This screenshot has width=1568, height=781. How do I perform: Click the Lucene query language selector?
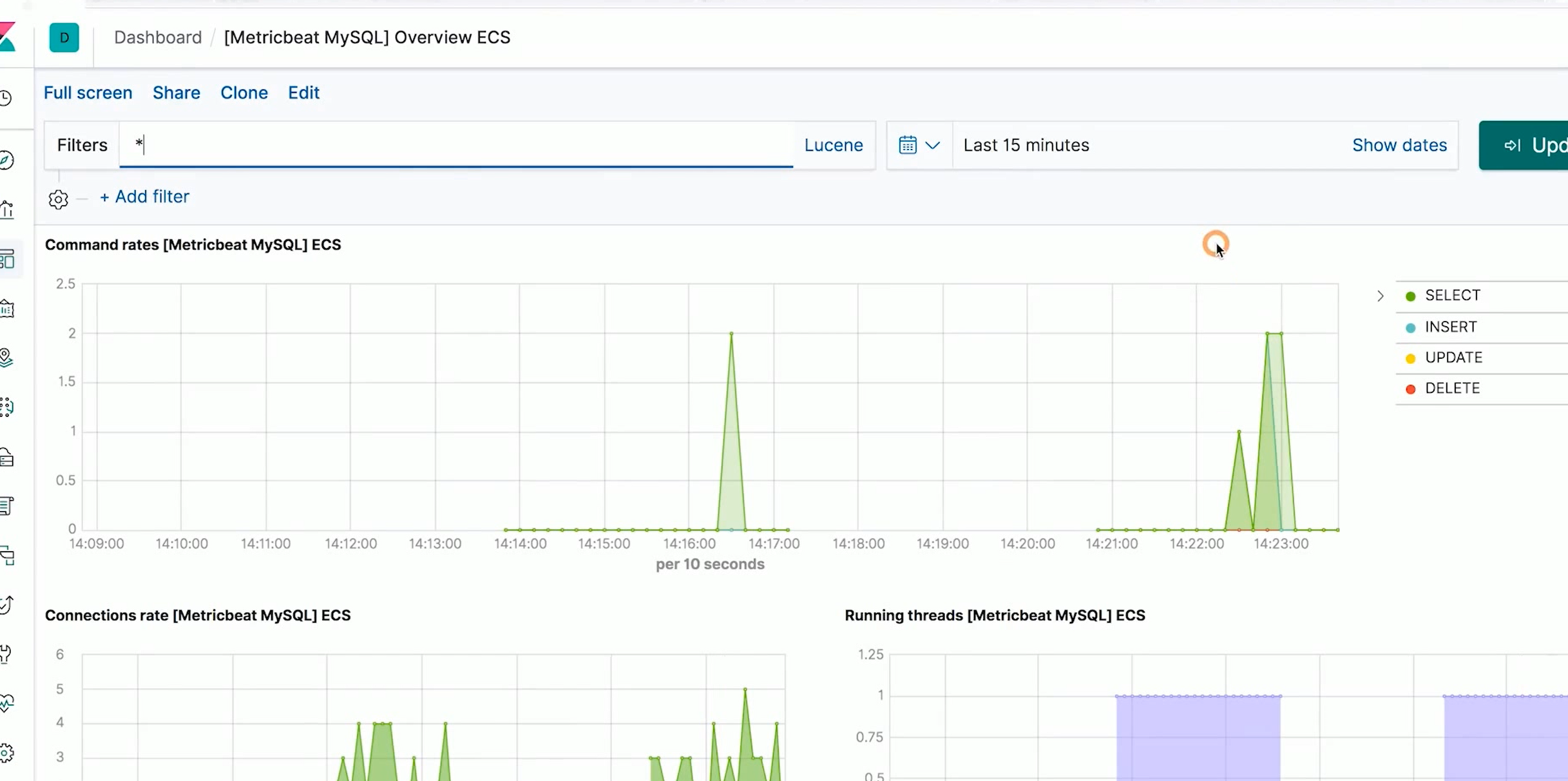coord(833,145)
